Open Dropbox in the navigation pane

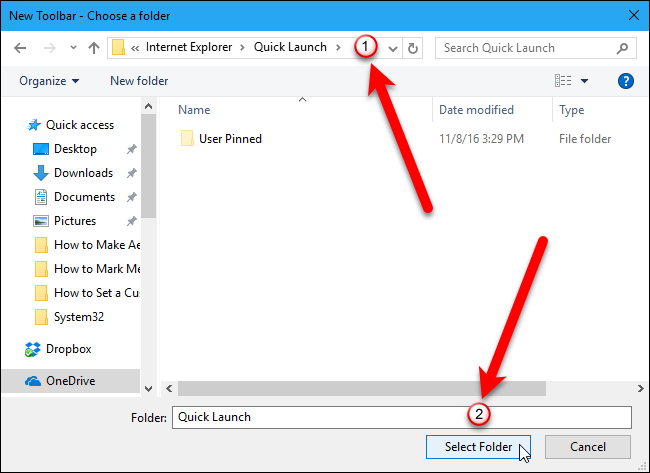pos(68,349)
